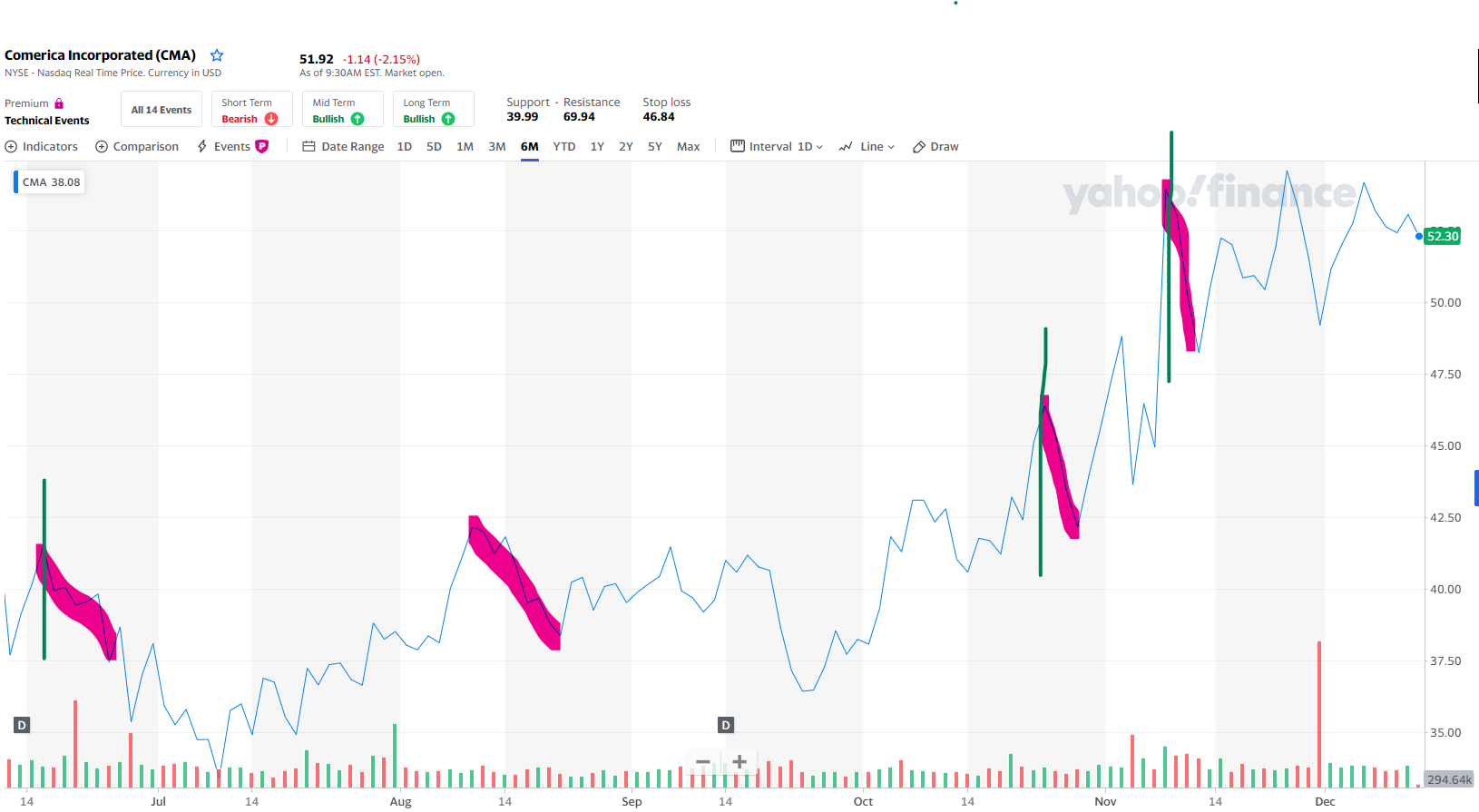Image resolution: width=1479 pixels, height=812 pixels.
Task: Zoom out the chart with minus button
Action: tap(703, 762)
